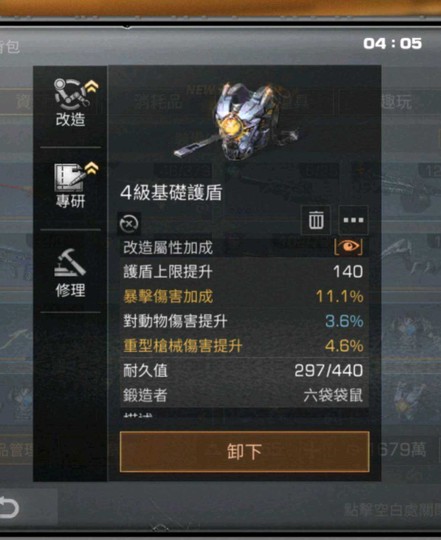Click the circular swap icon below item name

129,224
